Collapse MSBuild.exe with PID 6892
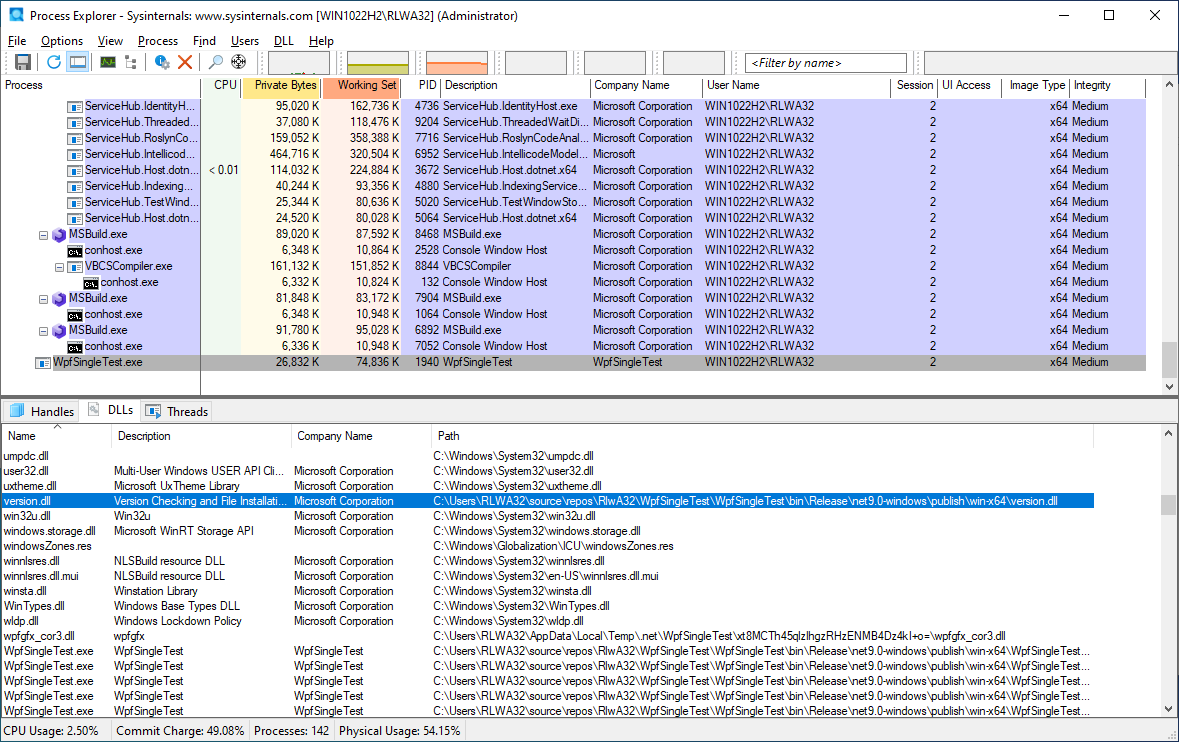 (x=44, y=331)
